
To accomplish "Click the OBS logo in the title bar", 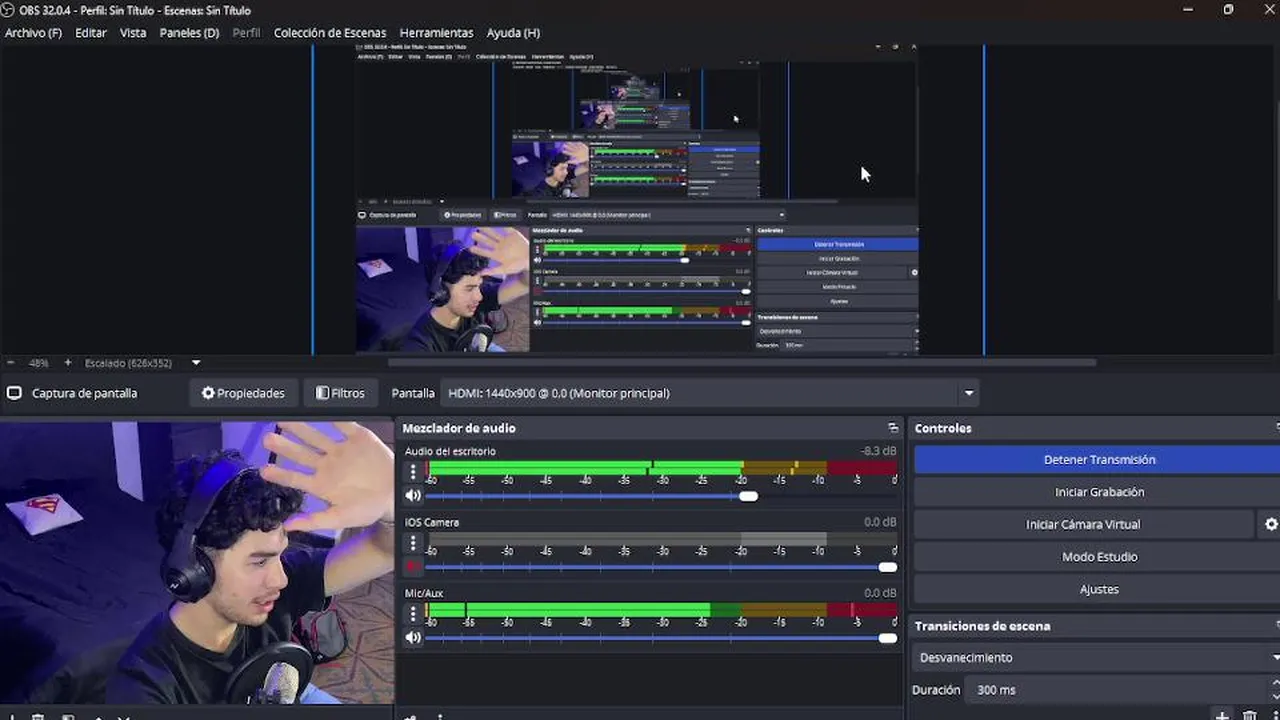I will pyautogui.click(x=8, y=10).
